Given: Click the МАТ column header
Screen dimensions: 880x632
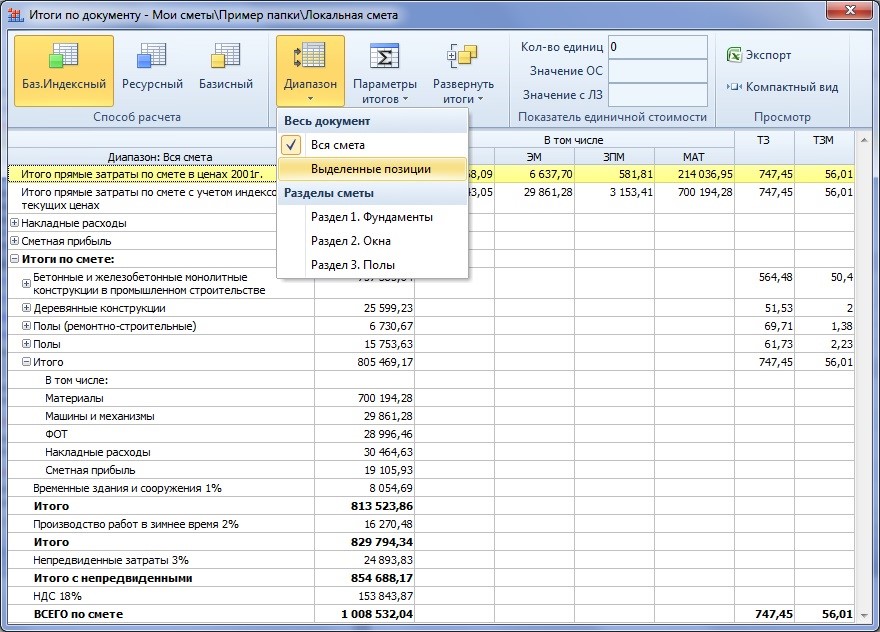Looking at the screenshot, I should [x=694, y=157].
